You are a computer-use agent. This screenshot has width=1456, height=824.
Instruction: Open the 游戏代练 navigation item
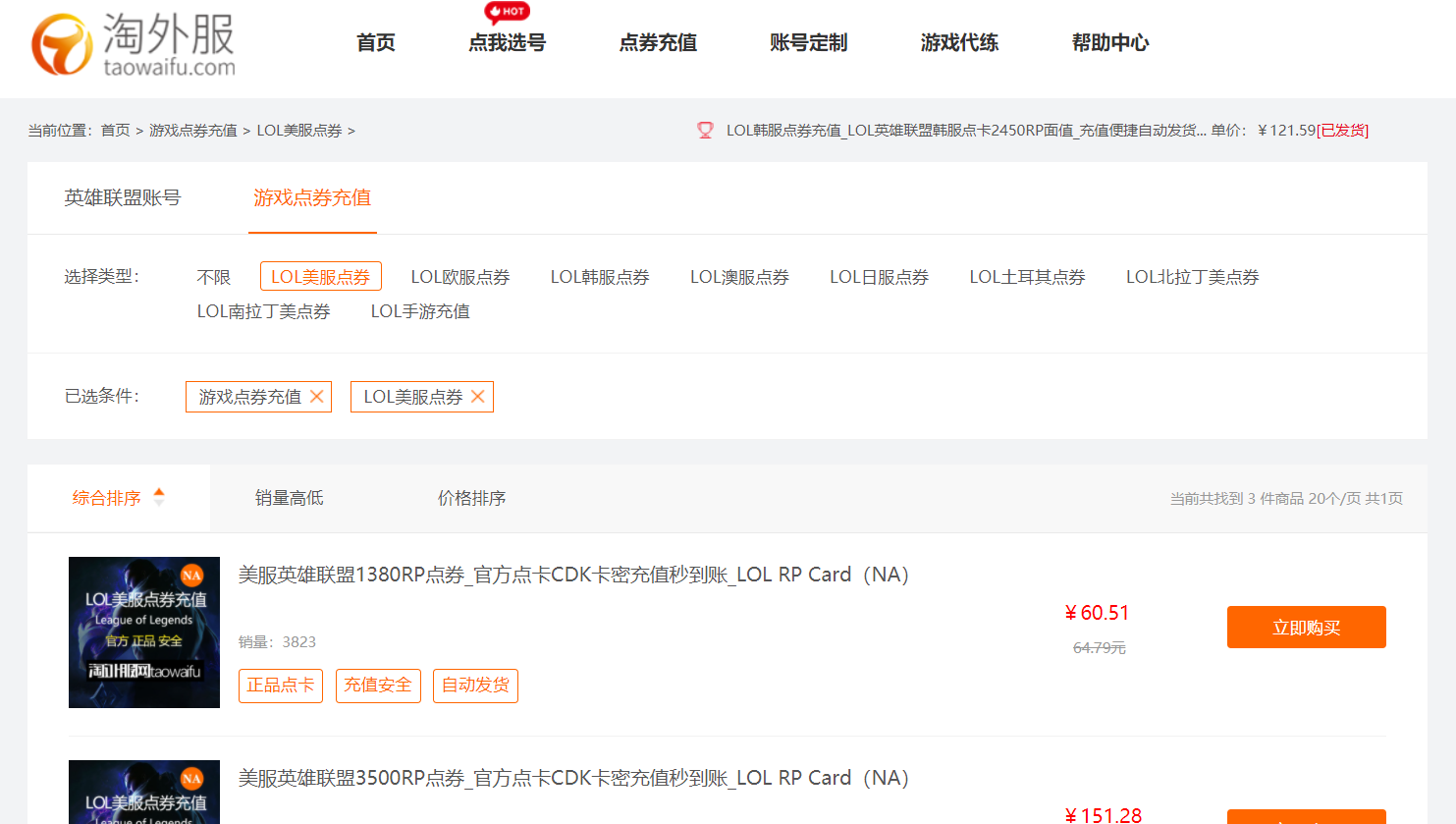click(959, 42)
